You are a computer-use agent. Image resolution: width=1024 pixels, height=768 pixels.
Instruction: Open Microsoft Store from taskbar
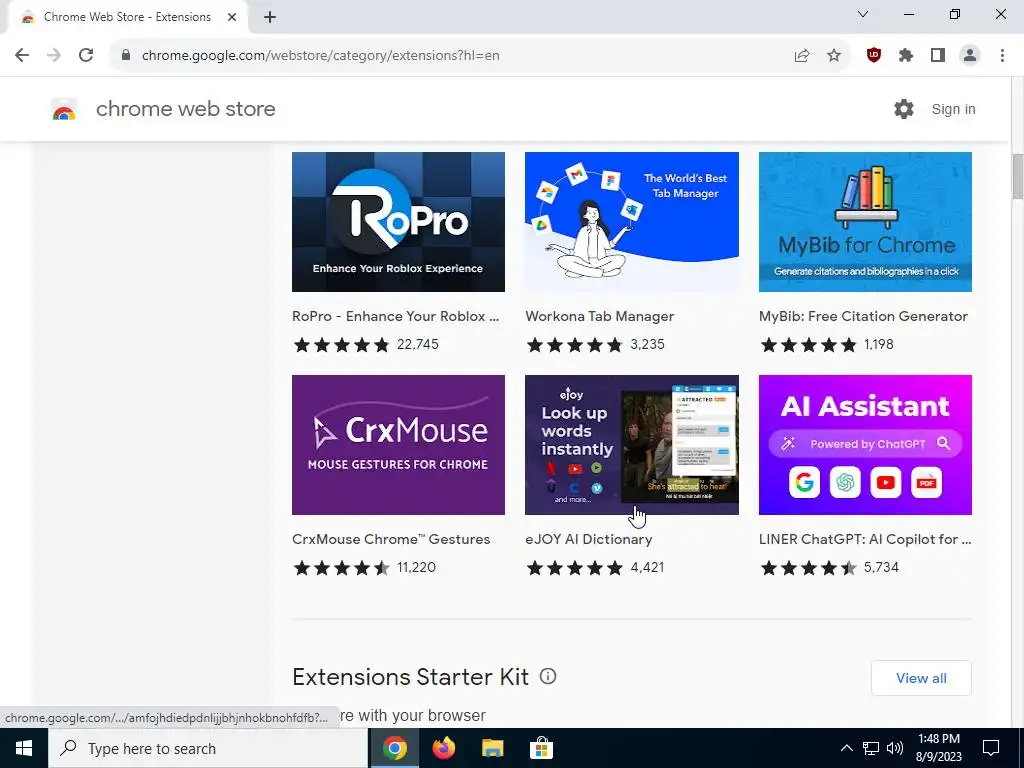pyautogui.click(x=541, y=748)
